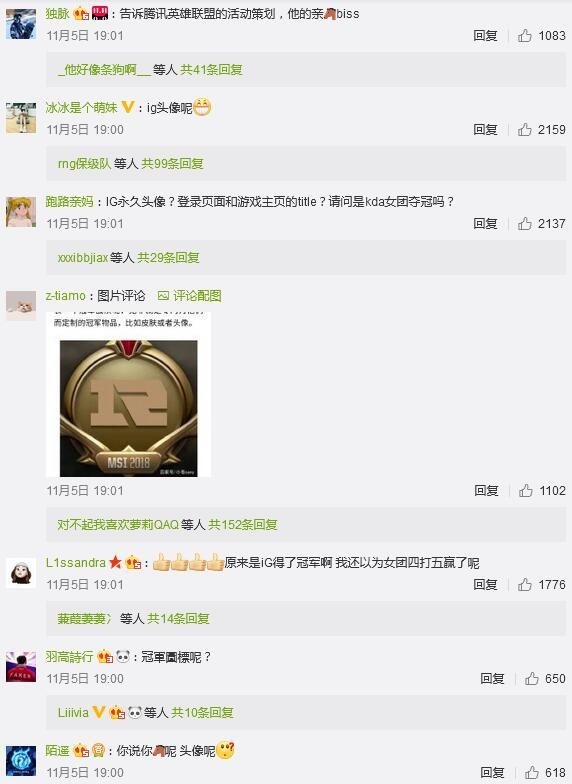Give thumbs-up to L1ssandra's comment
The image size is (572, 784).
[x=524, y=584]
